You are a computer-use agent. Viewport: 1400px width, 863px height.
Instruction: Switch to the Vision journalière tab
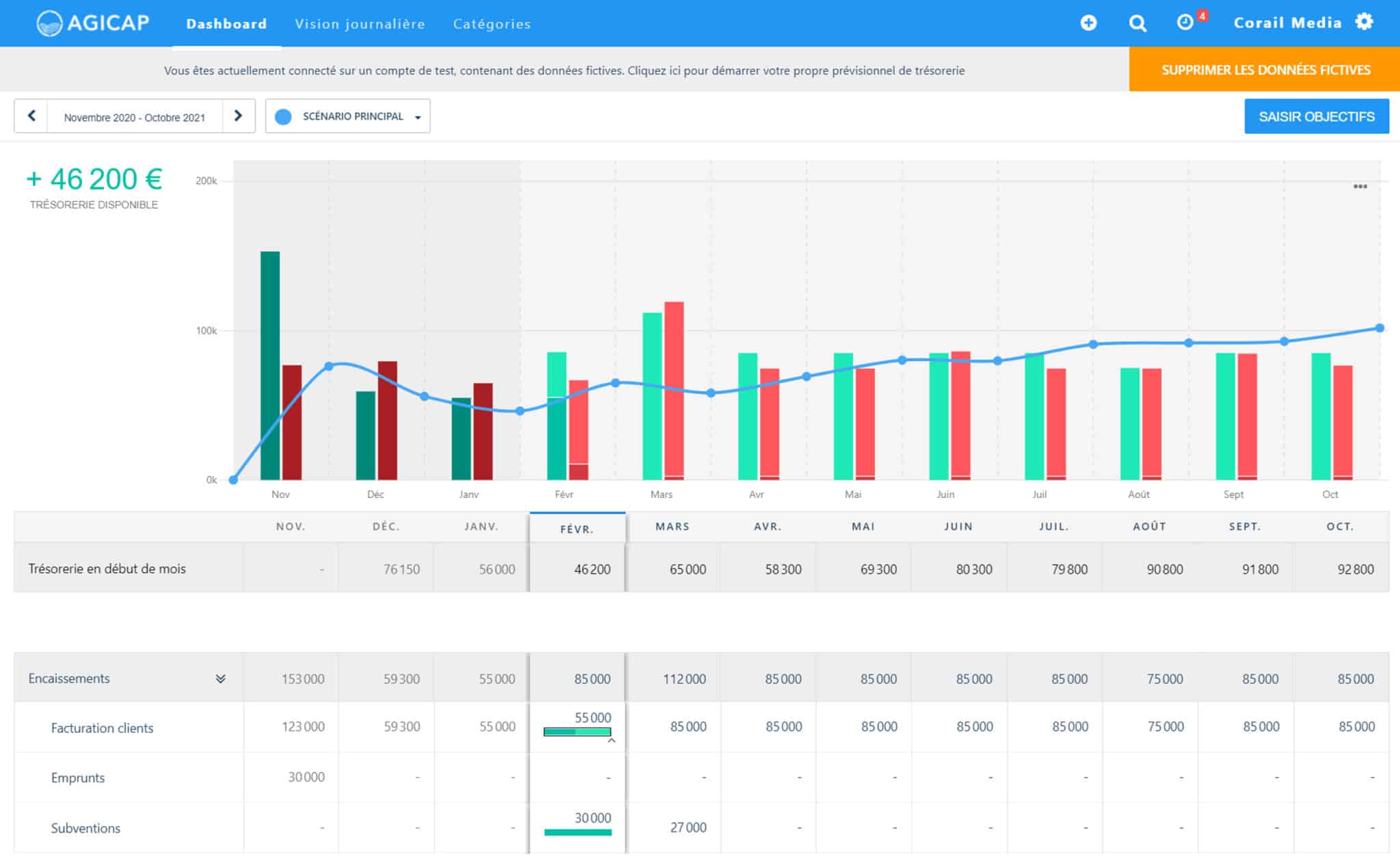click(360, 24)
